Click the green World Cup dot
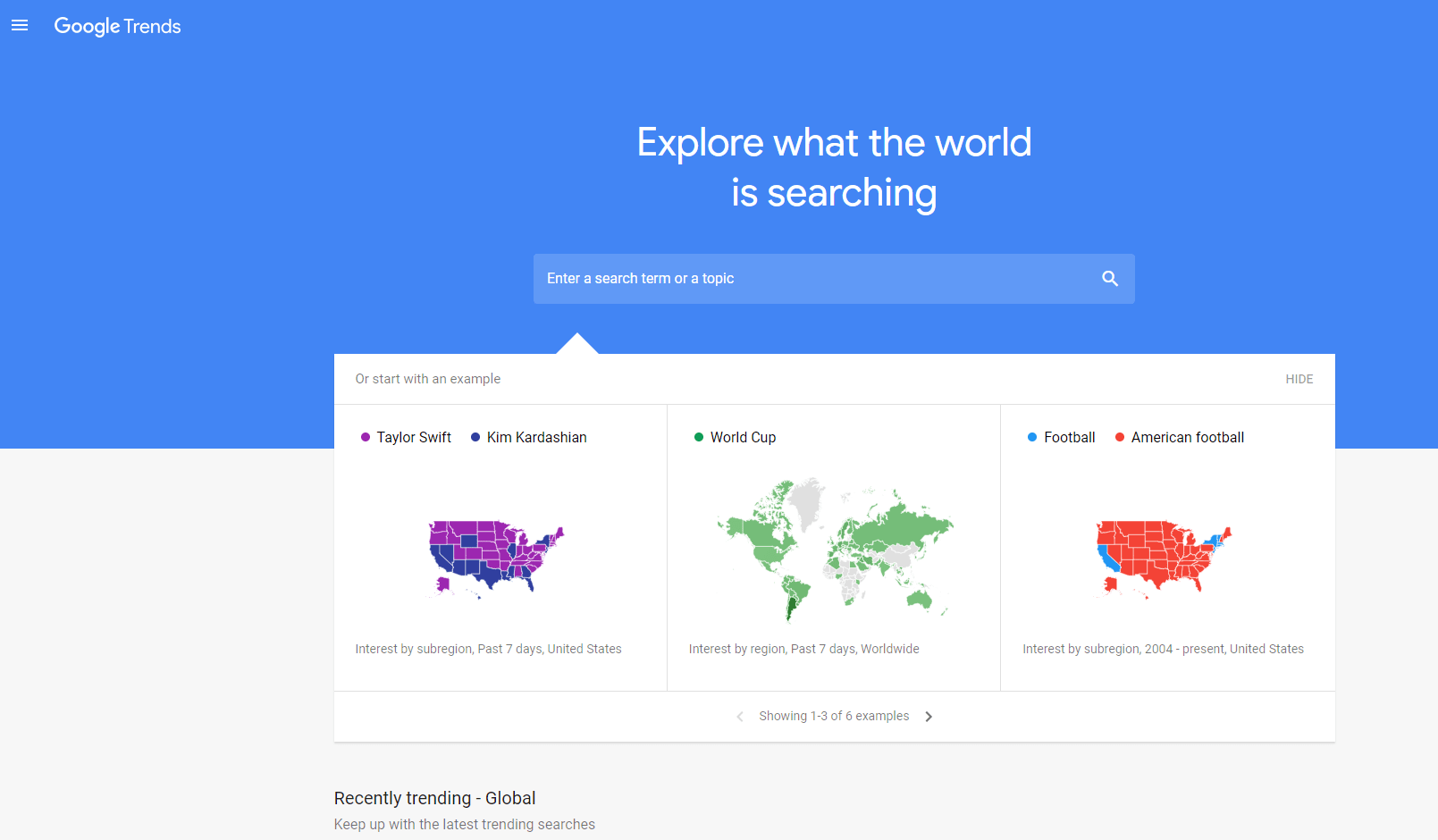This screenshot has width=1438, height=840. (699, 437)
